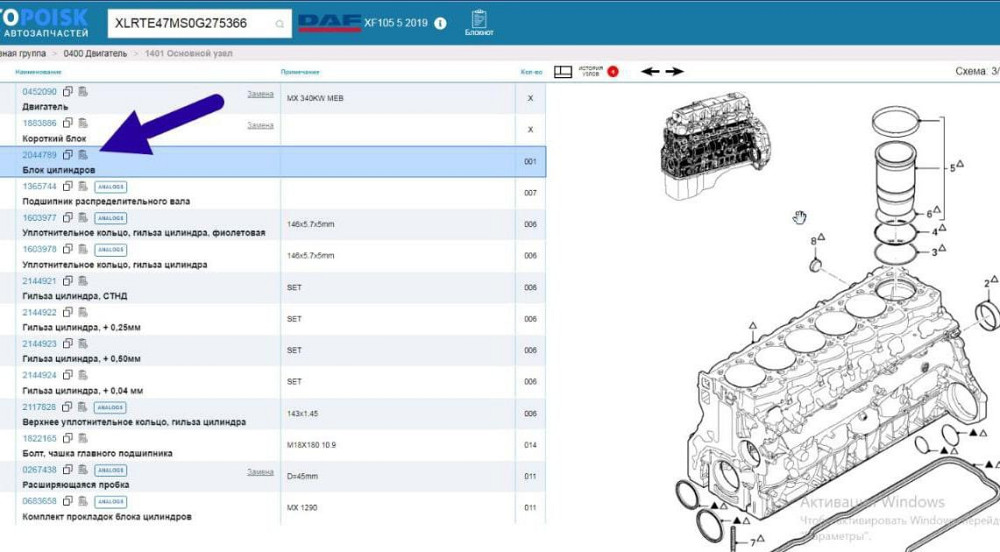Open part number 1603977 link
The image size is (1000, 552).
pyautogui.click(x=39, y=218)
